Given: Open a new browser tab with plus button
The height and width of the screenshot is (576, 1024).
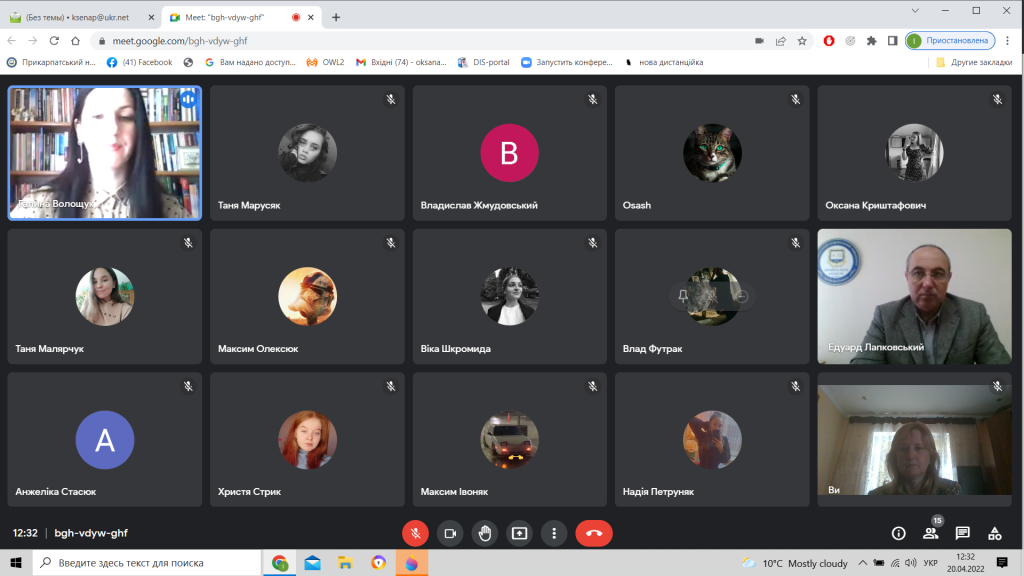Looking at the screenshot, I should coord(336,17).
